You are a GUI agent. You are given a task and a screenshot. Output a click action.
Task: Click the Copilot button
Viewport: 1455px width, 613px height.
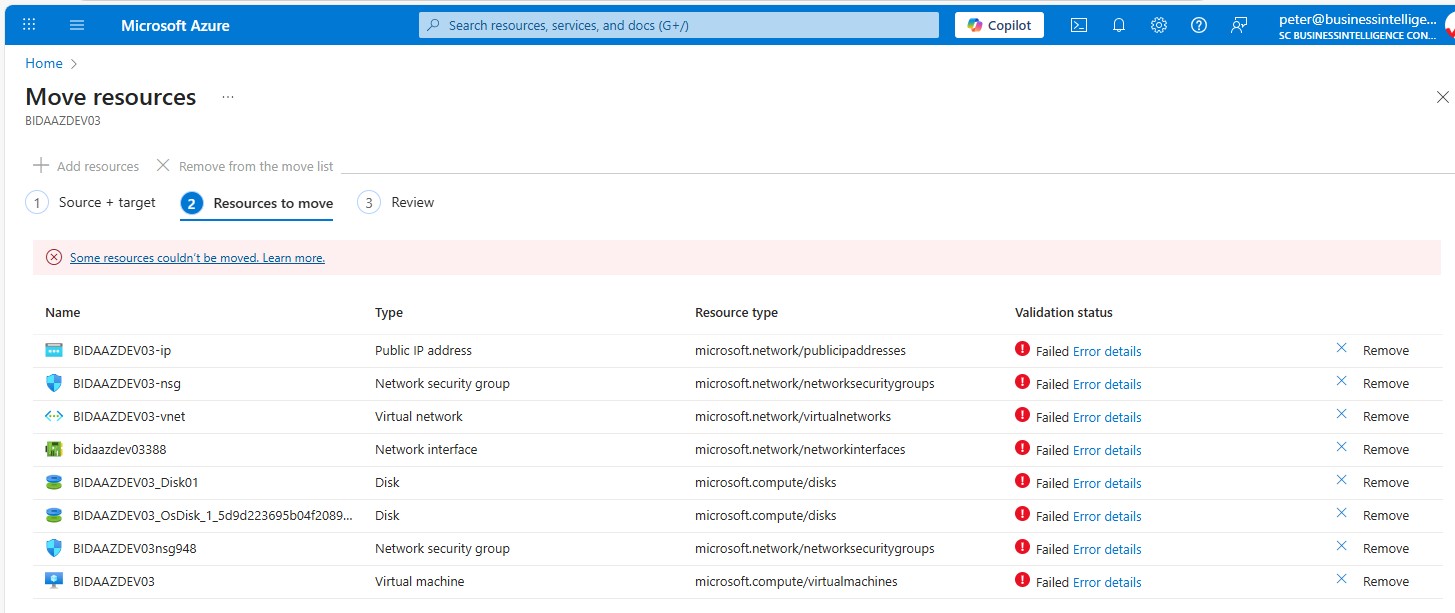999,25
